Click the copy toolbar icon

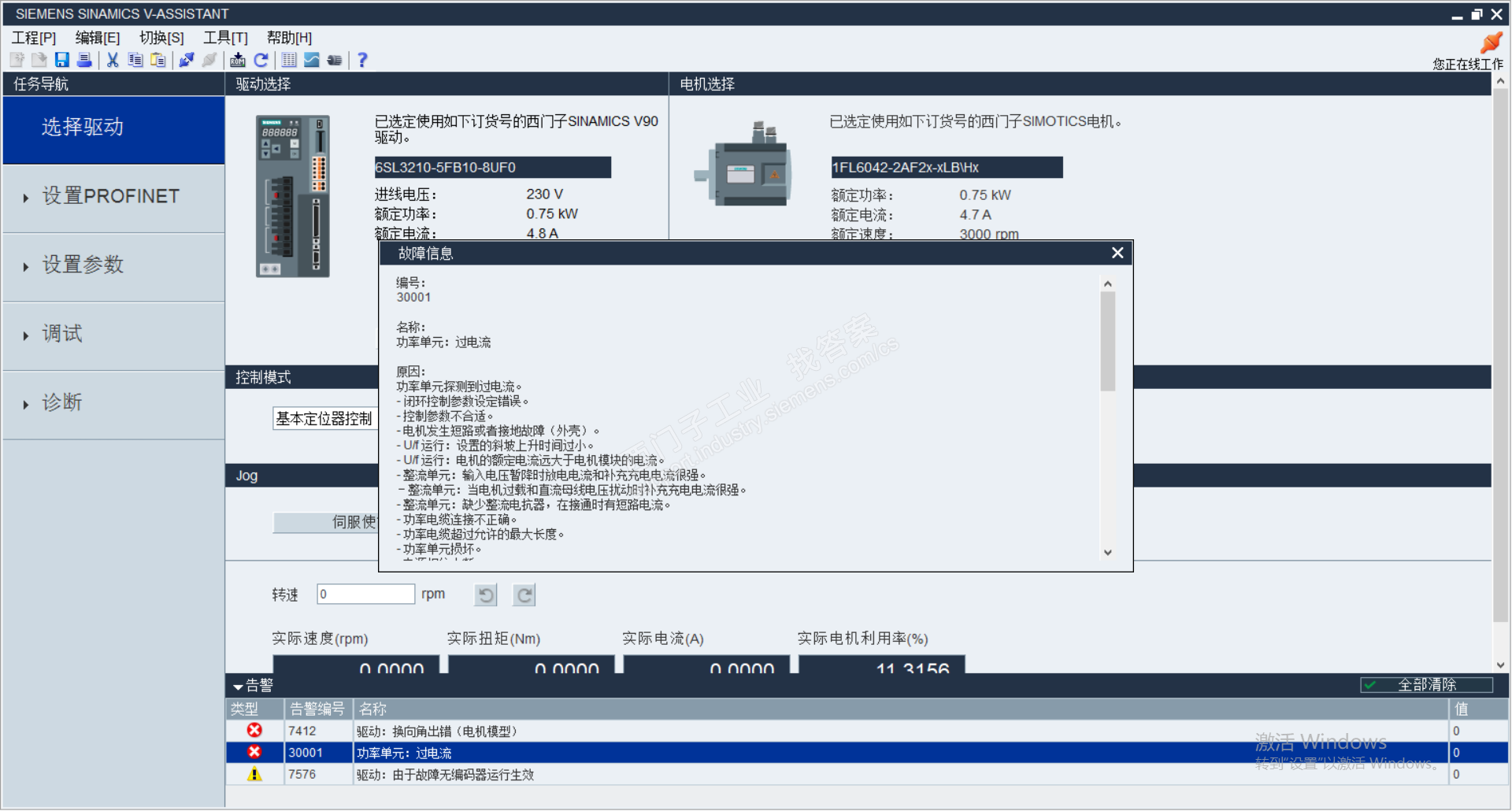click(135, 60)
